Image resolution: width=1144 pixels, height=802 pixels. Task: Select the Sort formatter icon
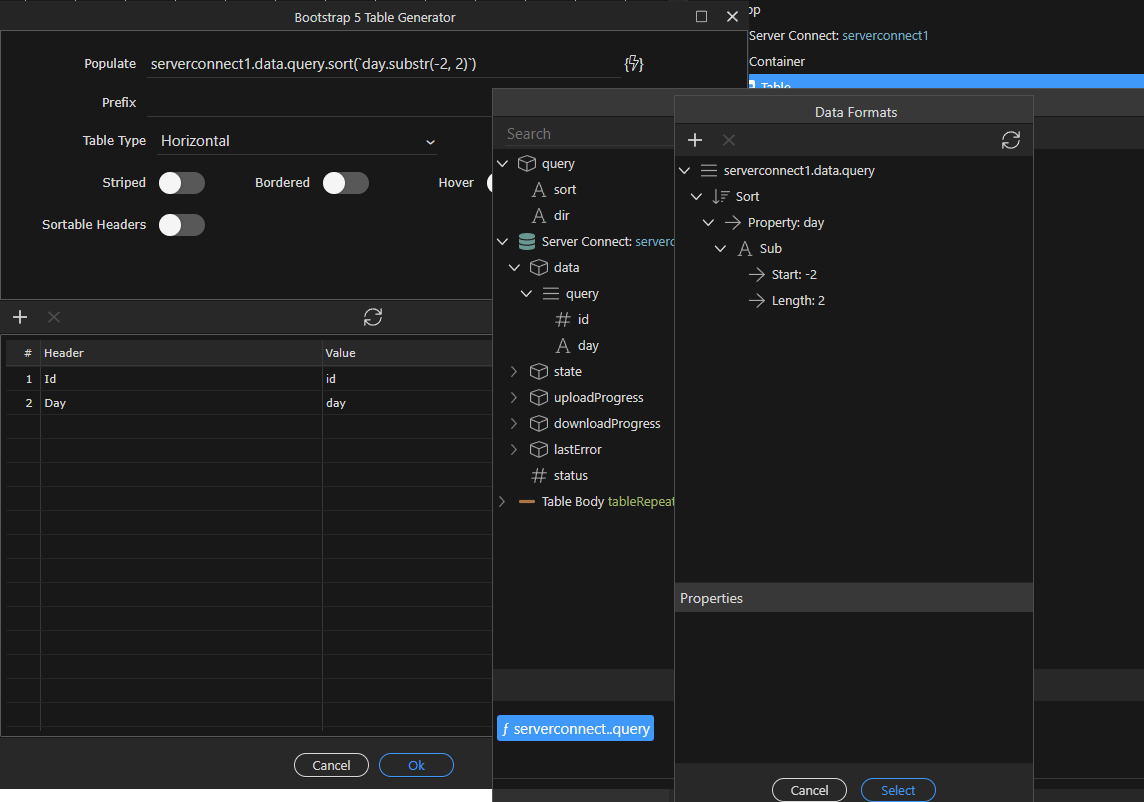click(x=721, y=196)
